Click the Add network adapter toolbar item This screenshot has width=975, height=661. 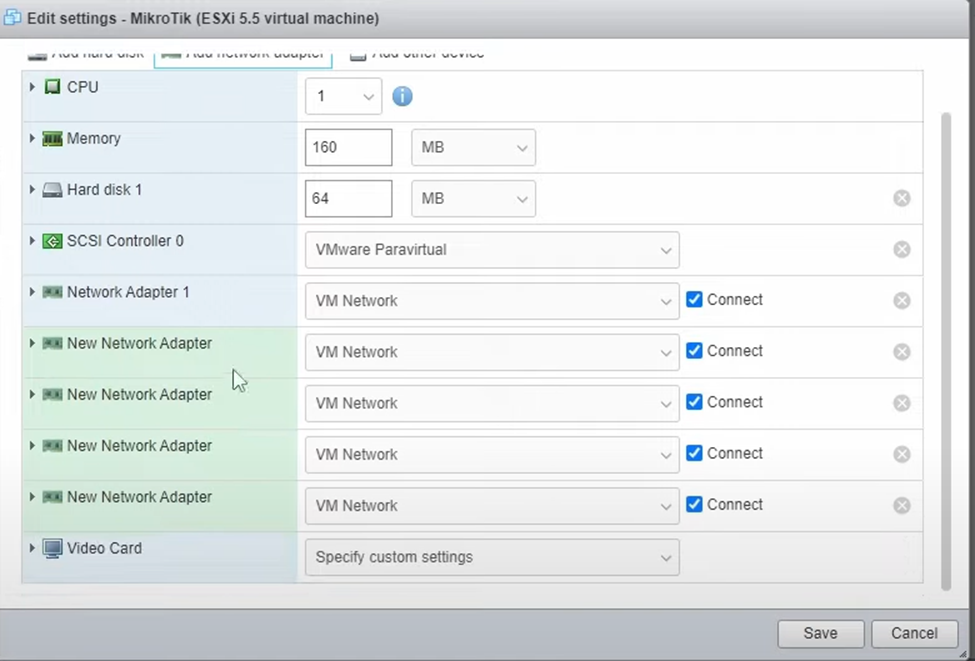click(243, 54)
